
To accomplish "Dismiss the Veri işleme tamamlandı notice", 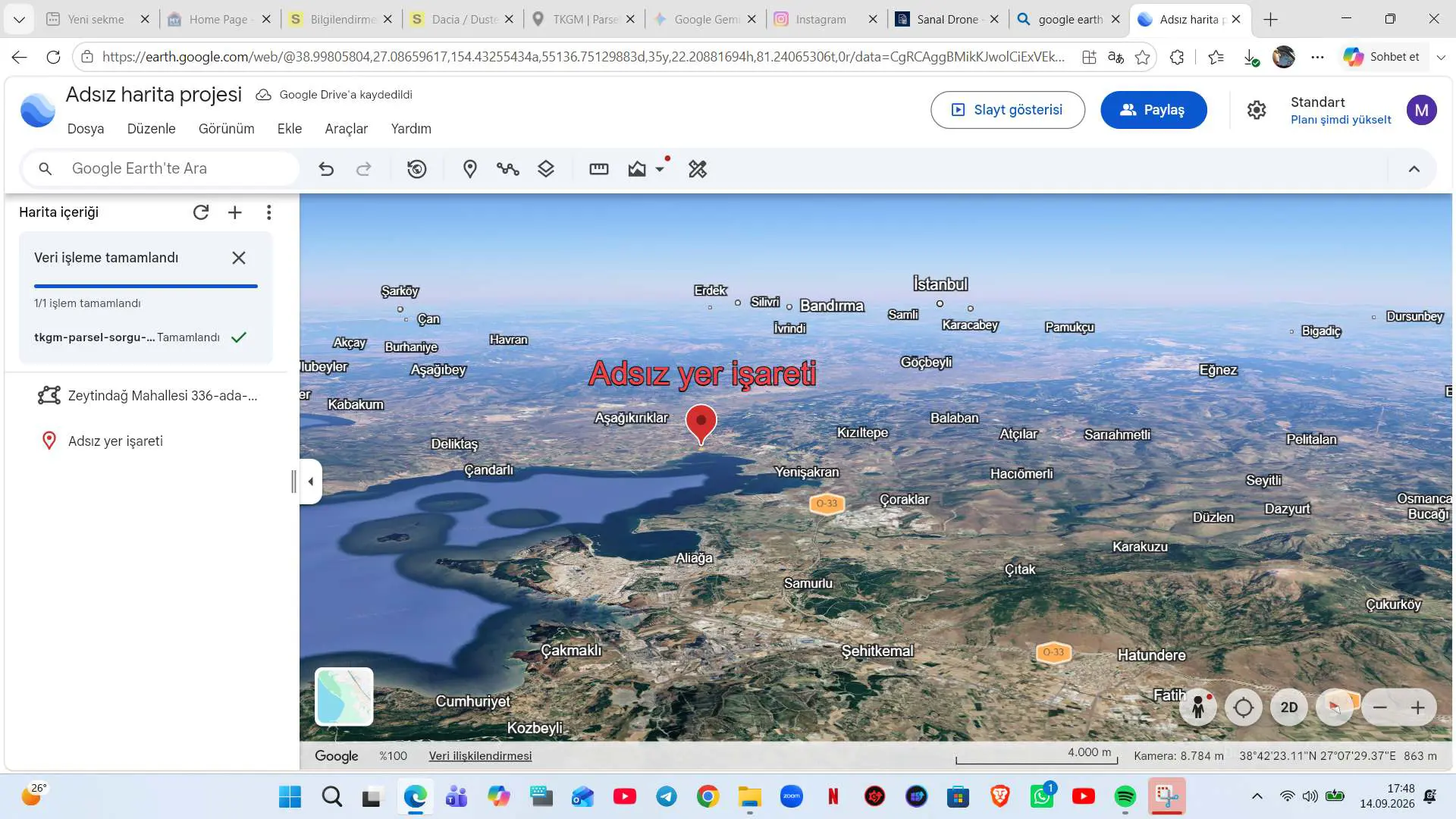I will pos(239,258).
